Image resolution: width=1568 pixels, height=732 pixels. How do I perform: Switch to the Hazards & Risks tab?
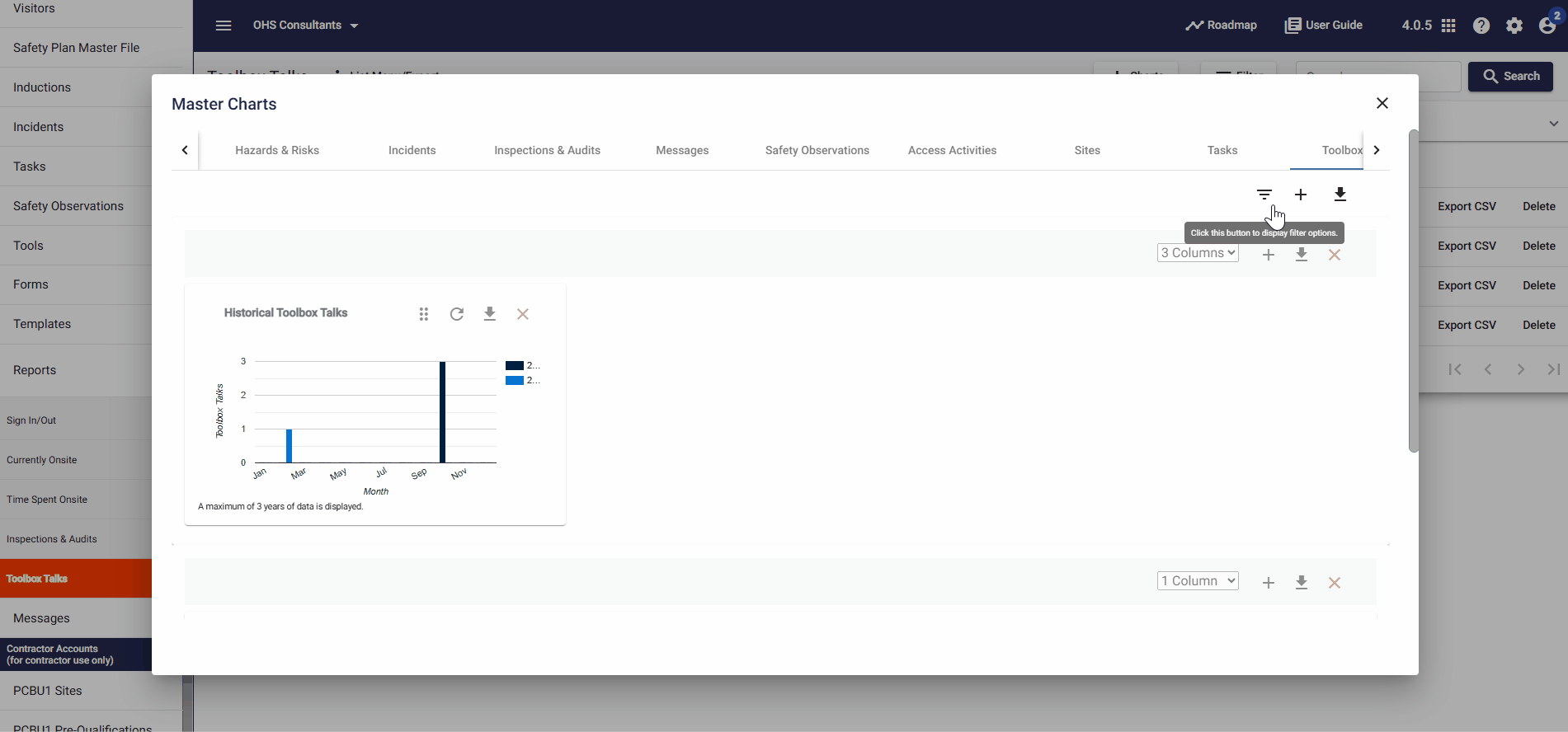[277, 150]
